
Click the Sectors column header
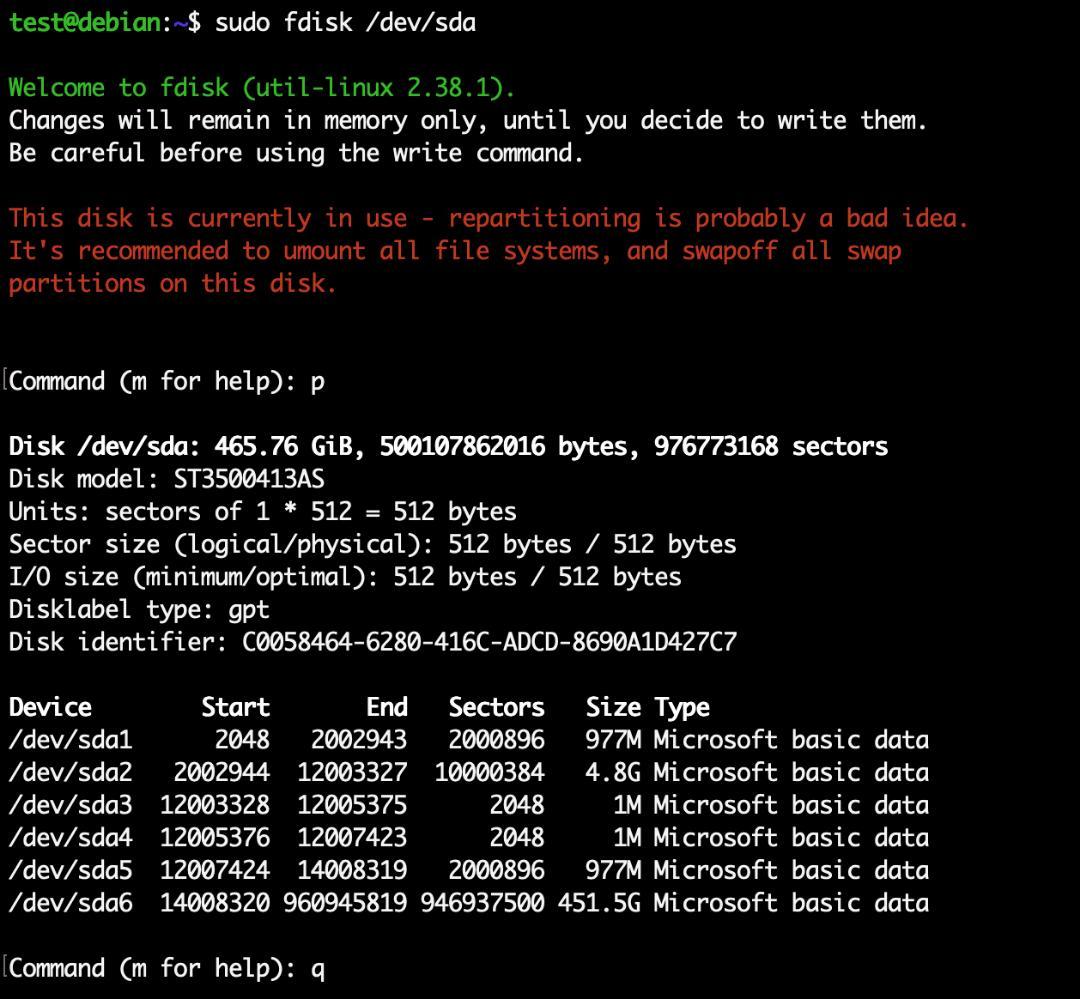coord(497,707)
